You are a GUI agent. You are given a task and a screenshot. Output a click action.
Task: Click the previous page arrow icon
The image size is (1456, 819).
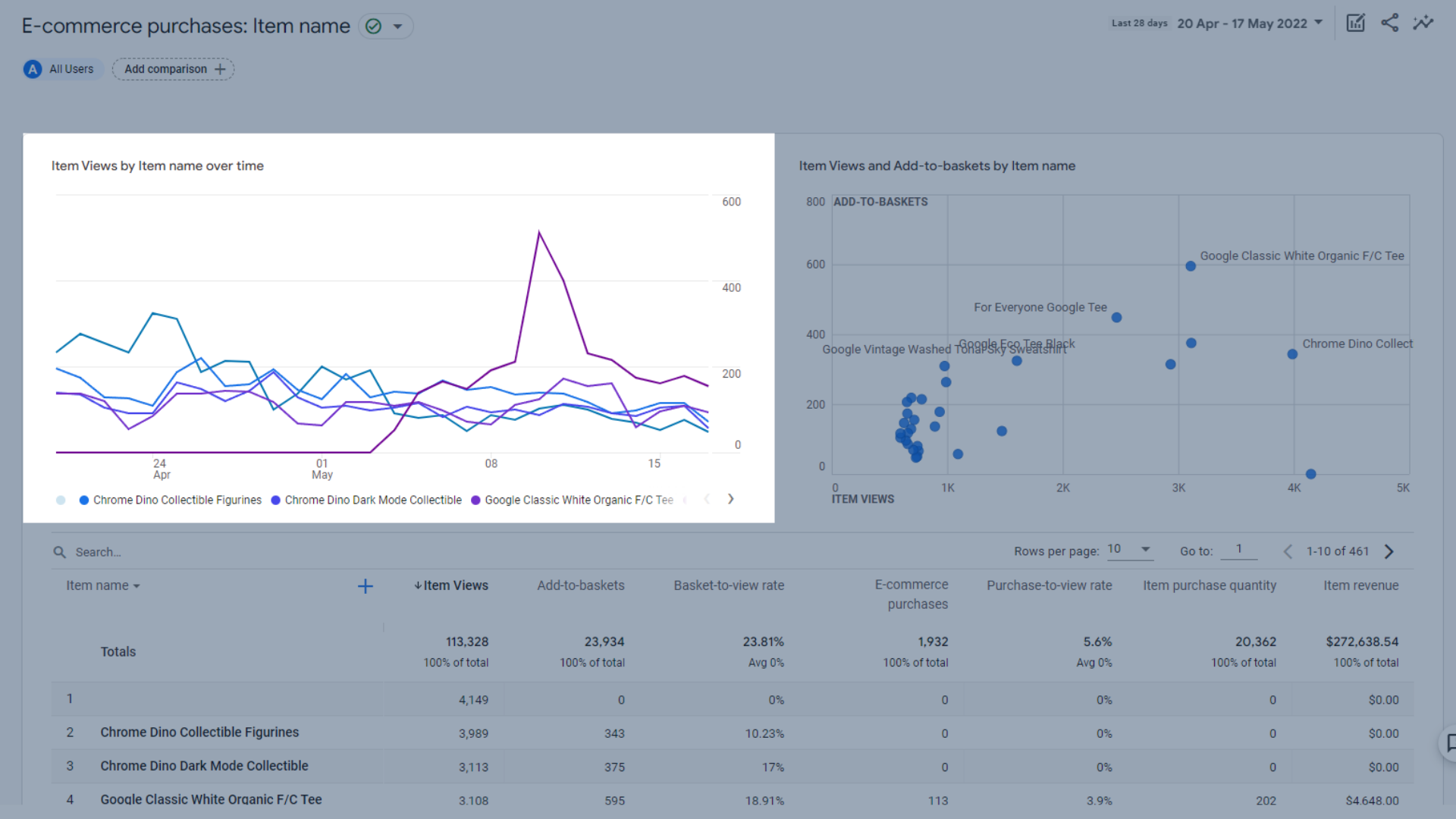[1287, 552]
